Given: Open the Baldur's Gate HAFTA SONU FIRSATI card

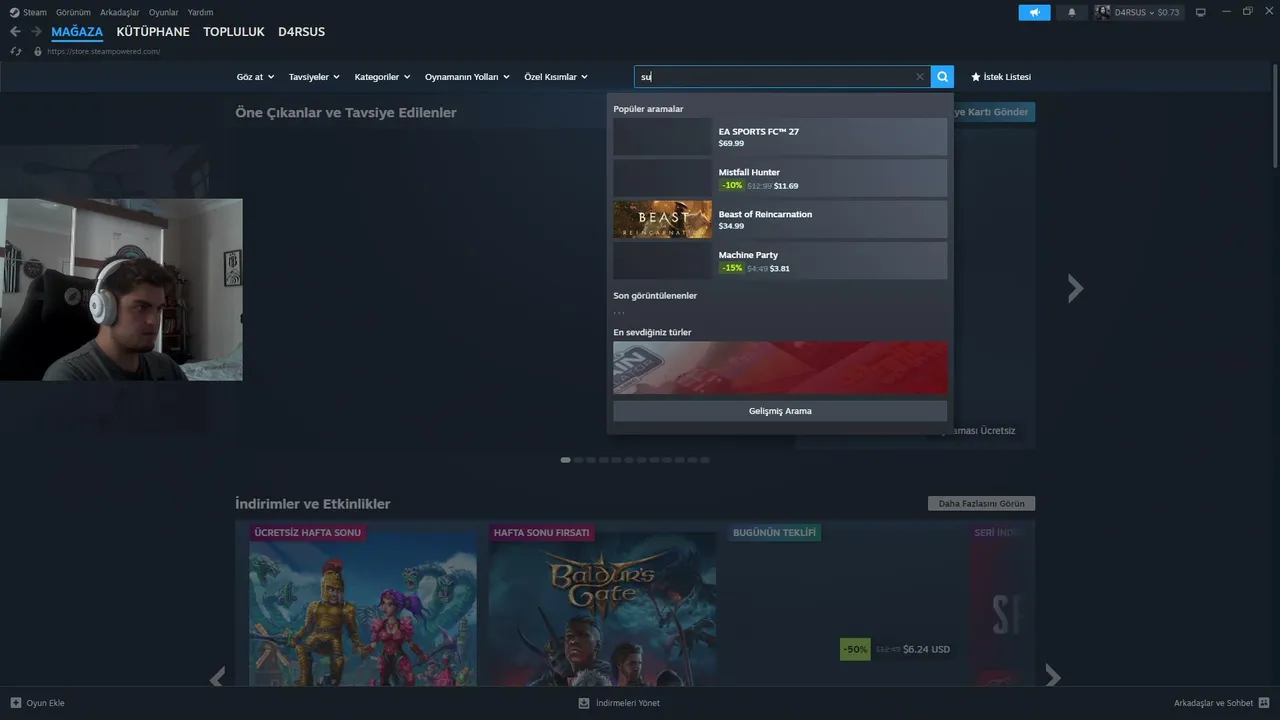Looking at the screenshot, I should click(x=602, y=605).
